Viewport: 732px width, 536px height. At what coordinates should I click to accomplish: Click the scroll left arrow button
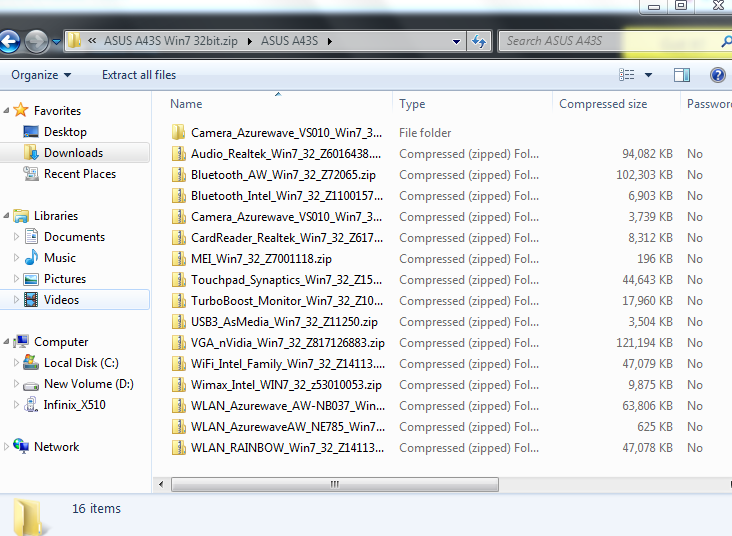pyautogui.click(x=161, y=484)
